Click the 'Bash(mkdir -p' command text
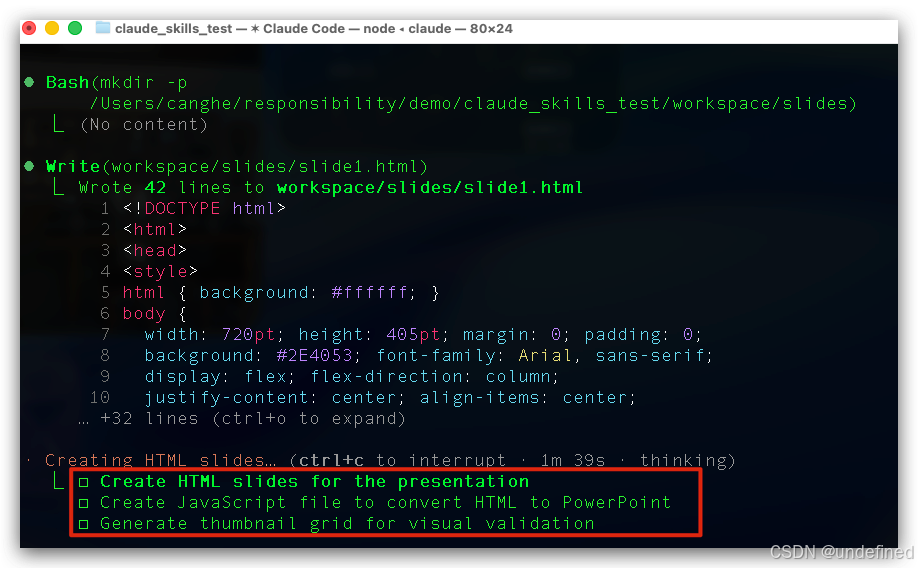The image size is (918, 568). (x=117, y=83)
